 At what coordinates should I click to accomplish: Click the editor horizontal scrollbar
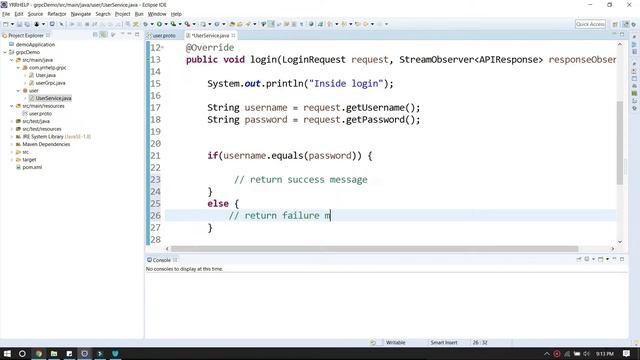(374, 249)
